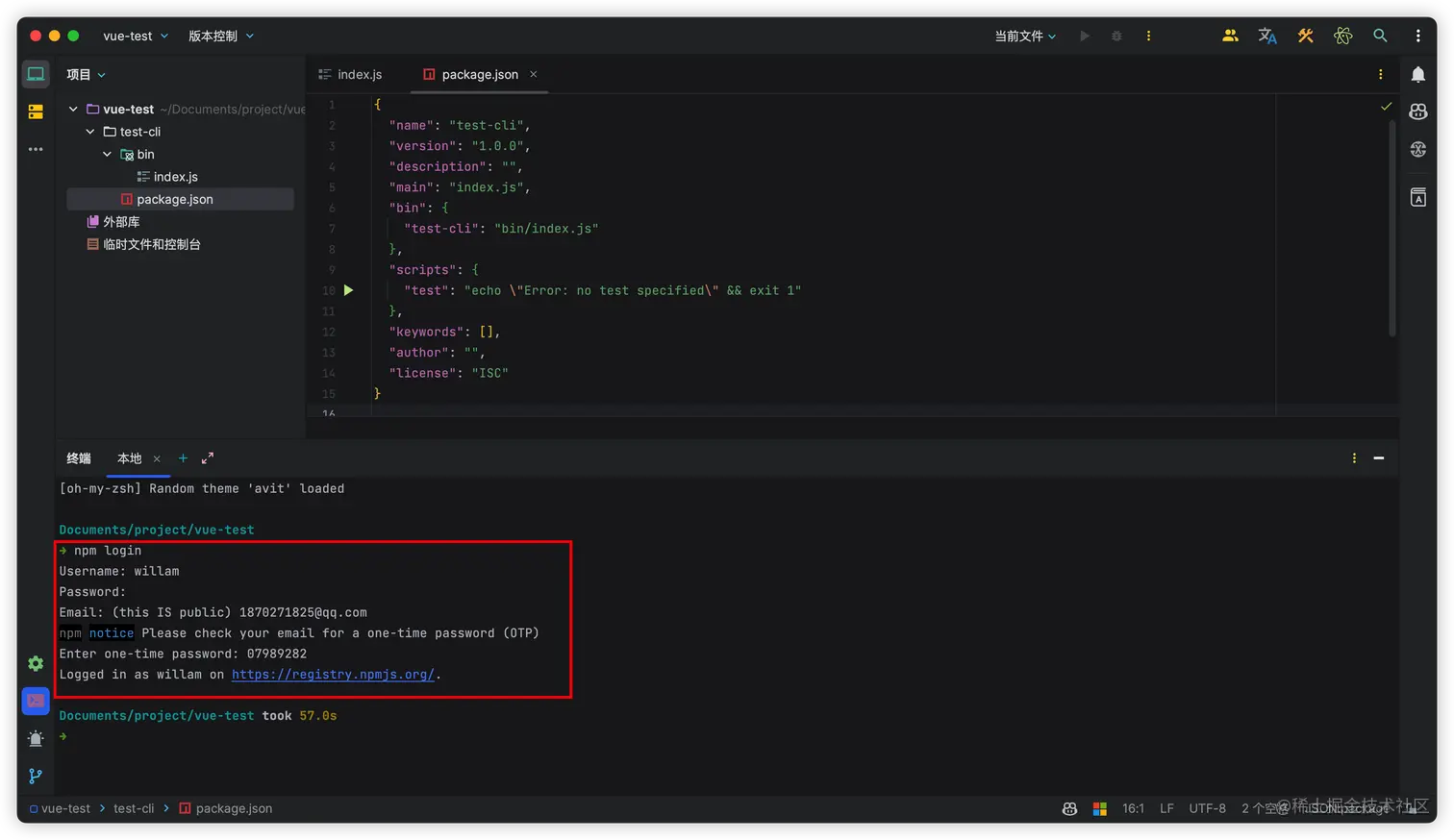Select 外部库 in project tree
This screenshot has height=840, width=1454.
coord(113,222)
